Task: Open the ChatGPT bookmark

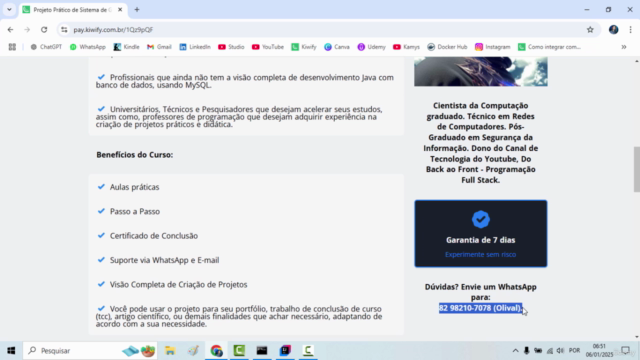Action: [x=46, y=47]
